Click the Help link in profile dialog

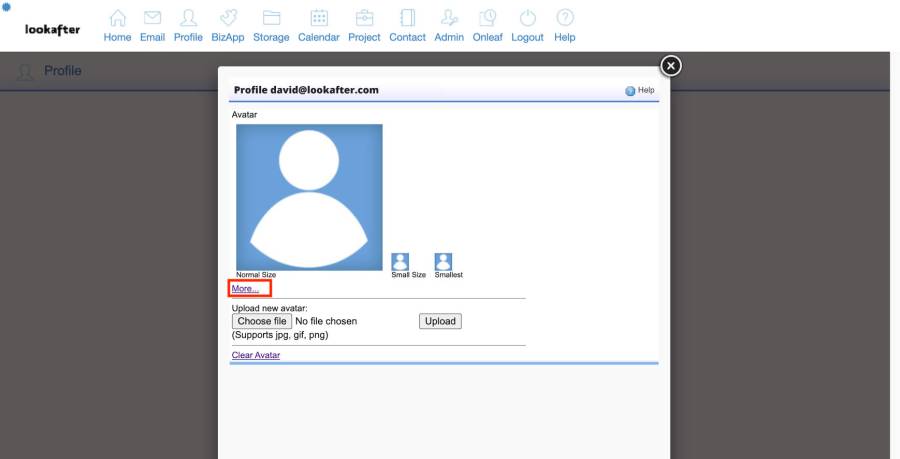(640, 90)
